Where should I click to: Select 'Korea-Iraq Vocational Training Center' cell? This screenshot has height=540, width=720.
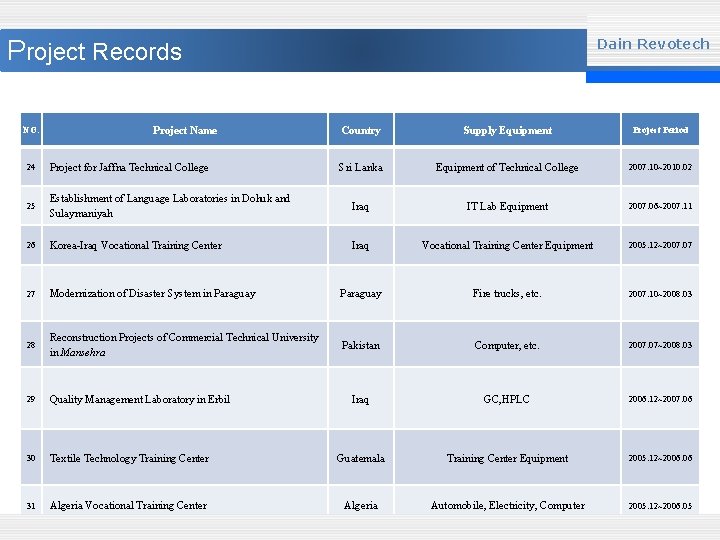click(x=185, y=245)
